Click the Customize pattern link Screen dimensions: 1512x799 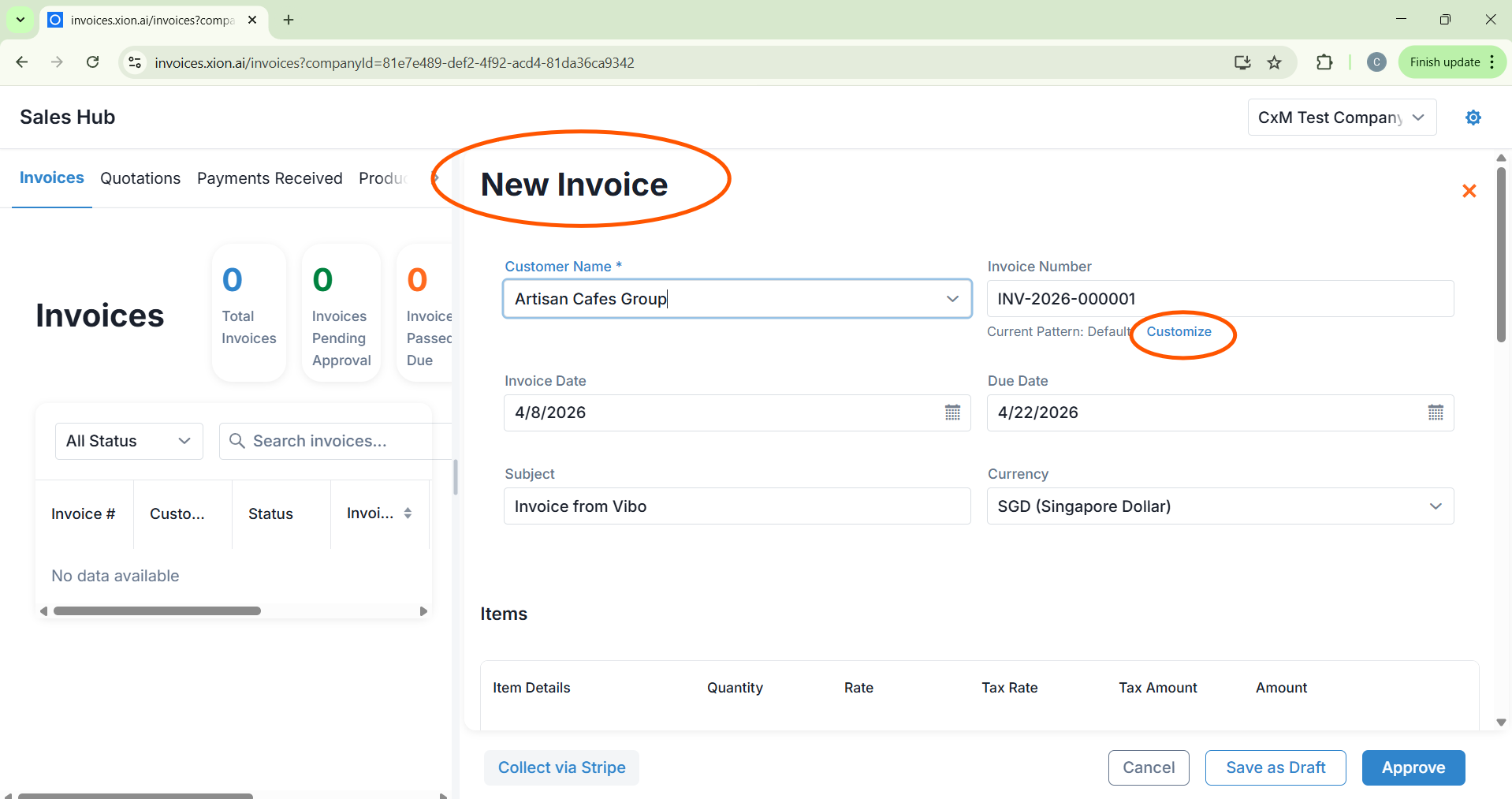pyautogui.click(x=1179, y=331)
